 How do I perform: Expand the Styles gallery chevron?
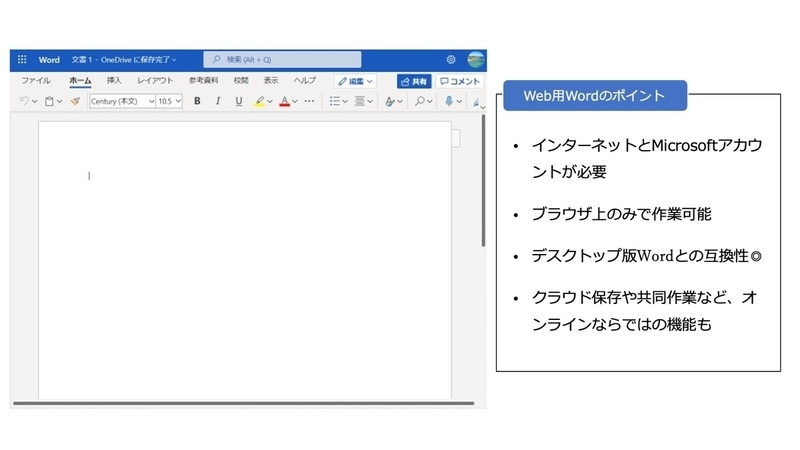point(400,102)
